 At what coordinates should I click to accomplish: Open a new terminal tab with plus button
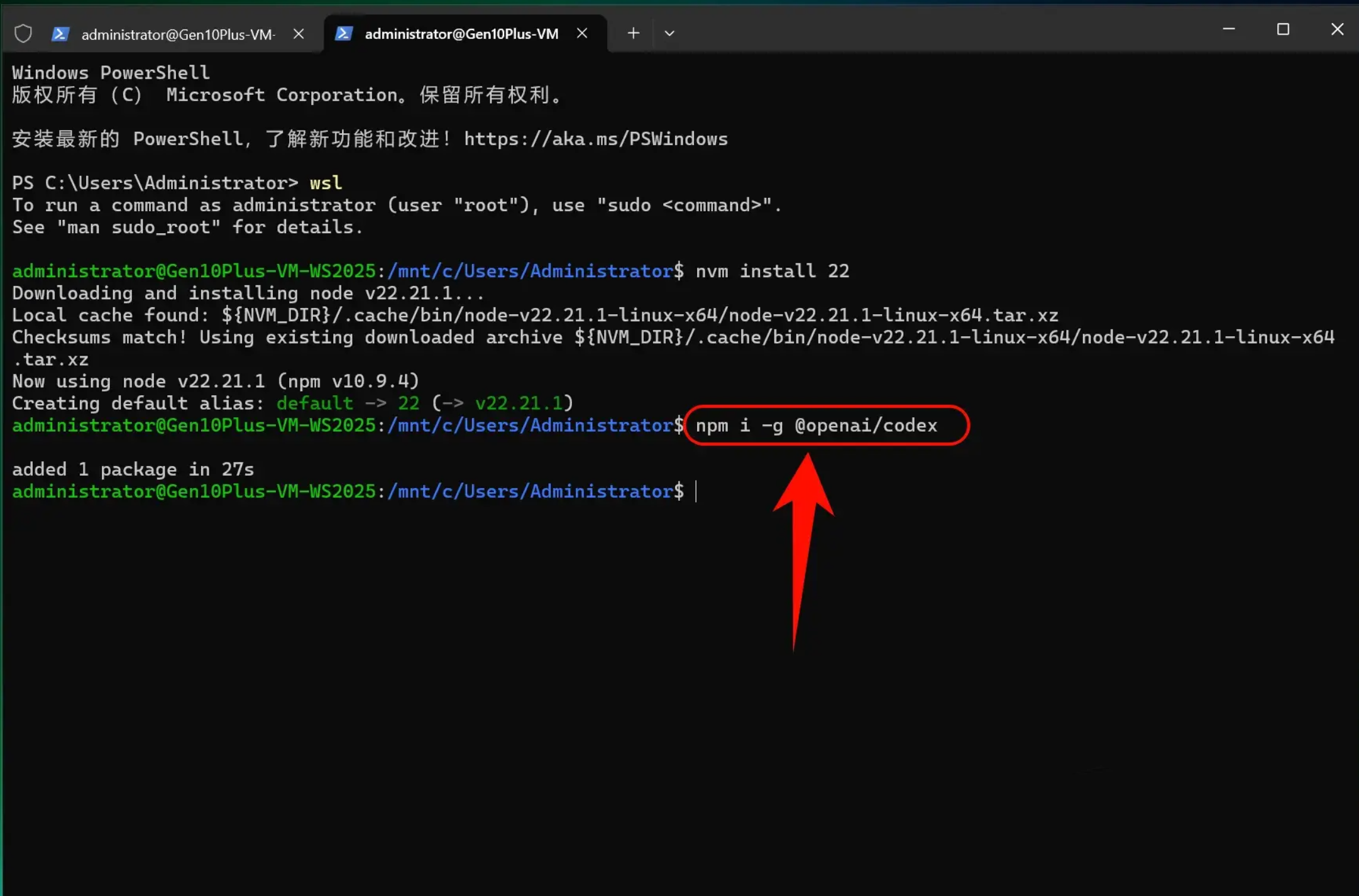tap(634, 33)
